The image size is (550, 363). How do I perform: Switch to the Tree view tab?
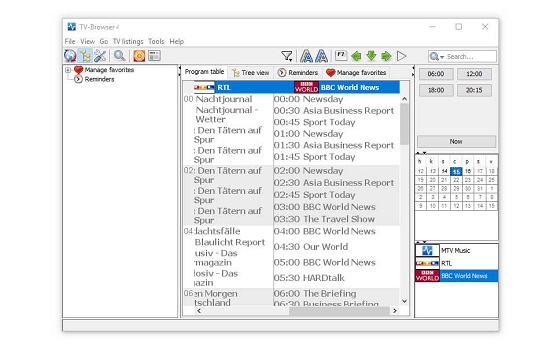click(x=251, y=73)
